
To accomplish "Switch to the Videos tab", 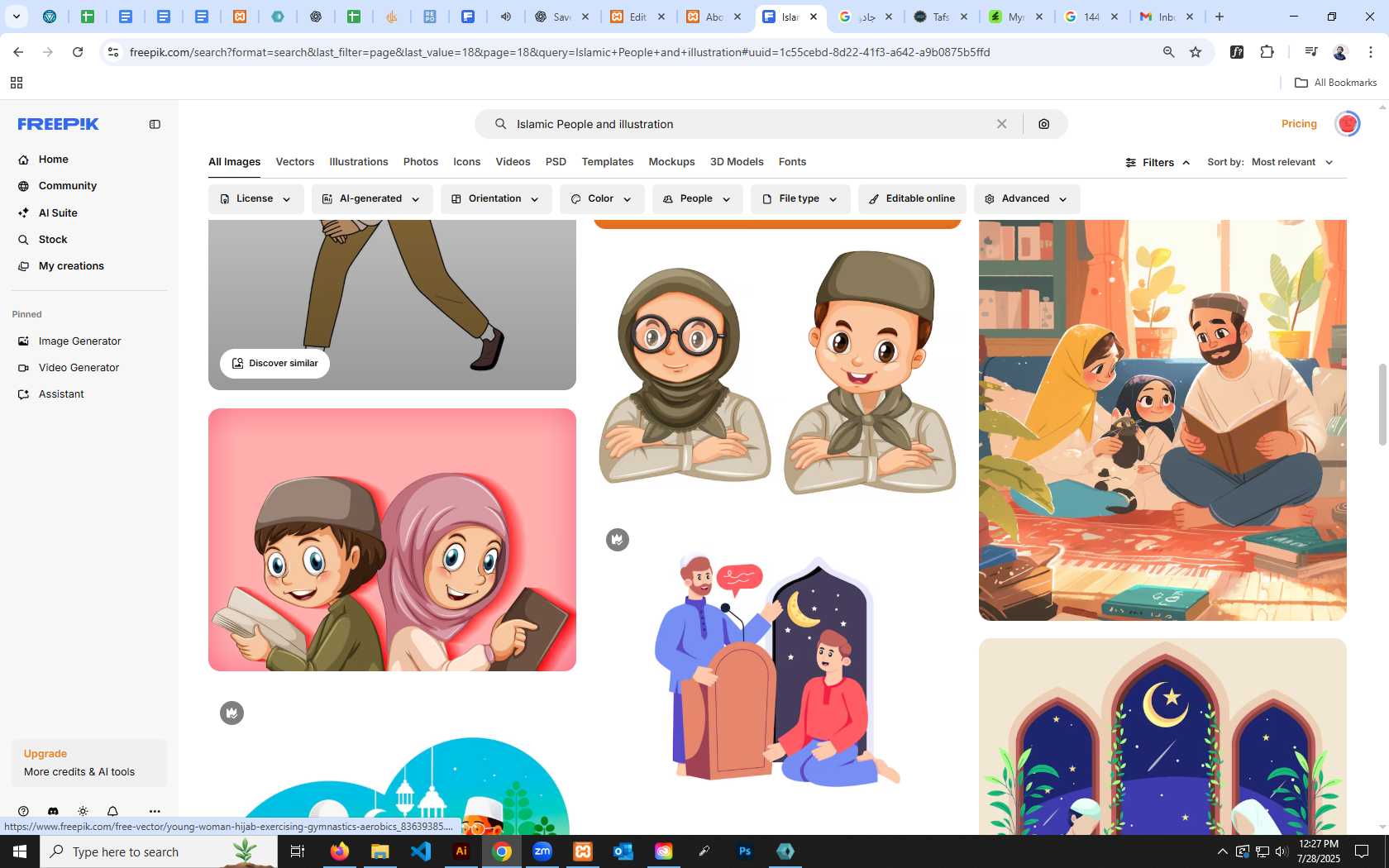I will click(513, 162).
